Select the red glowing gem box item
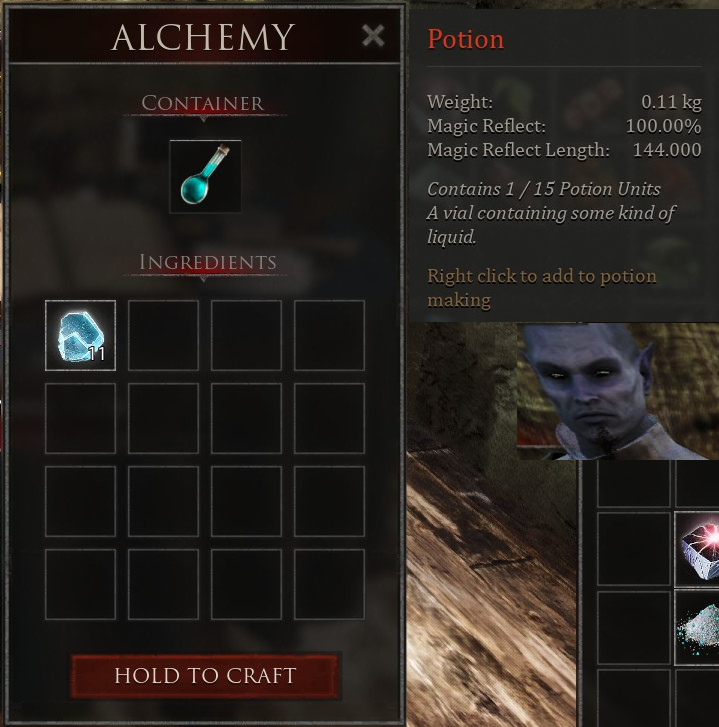 click(x=696, y=549)
